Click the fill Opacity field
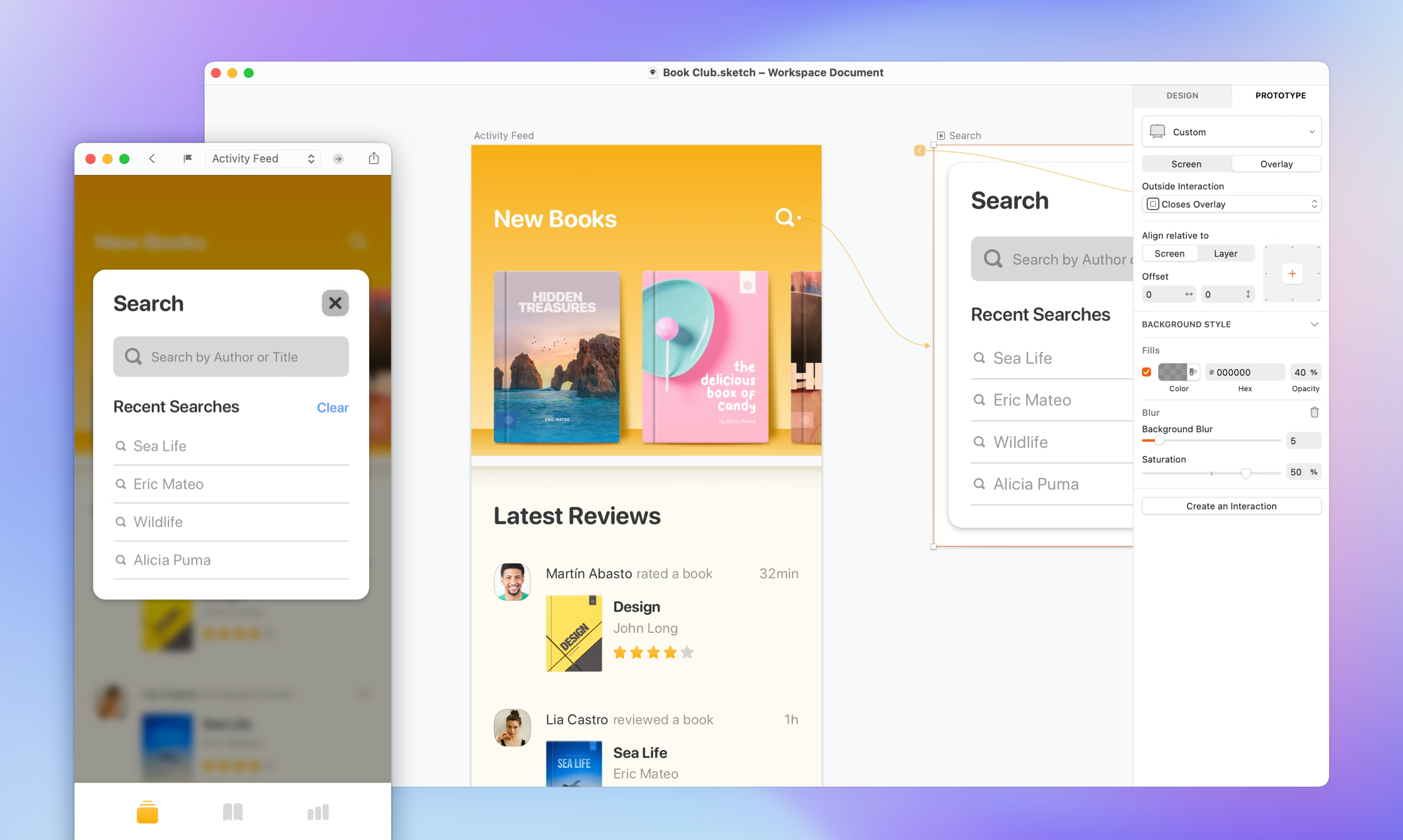Image resolution: width=1403 pixels, height=840 pixels. [1305, 372]
